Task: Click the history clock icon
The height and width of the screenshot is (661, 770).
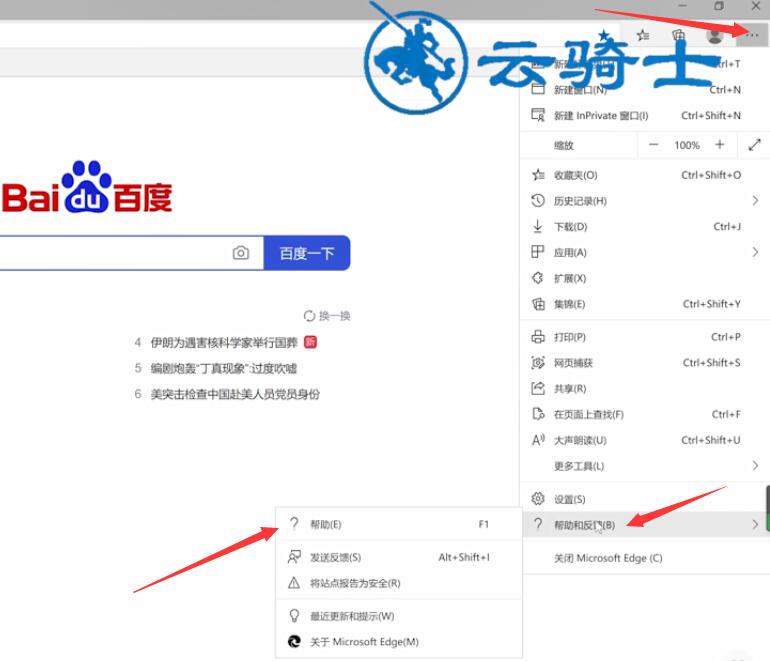Action: pyautogui.click(x=538, y=200)
